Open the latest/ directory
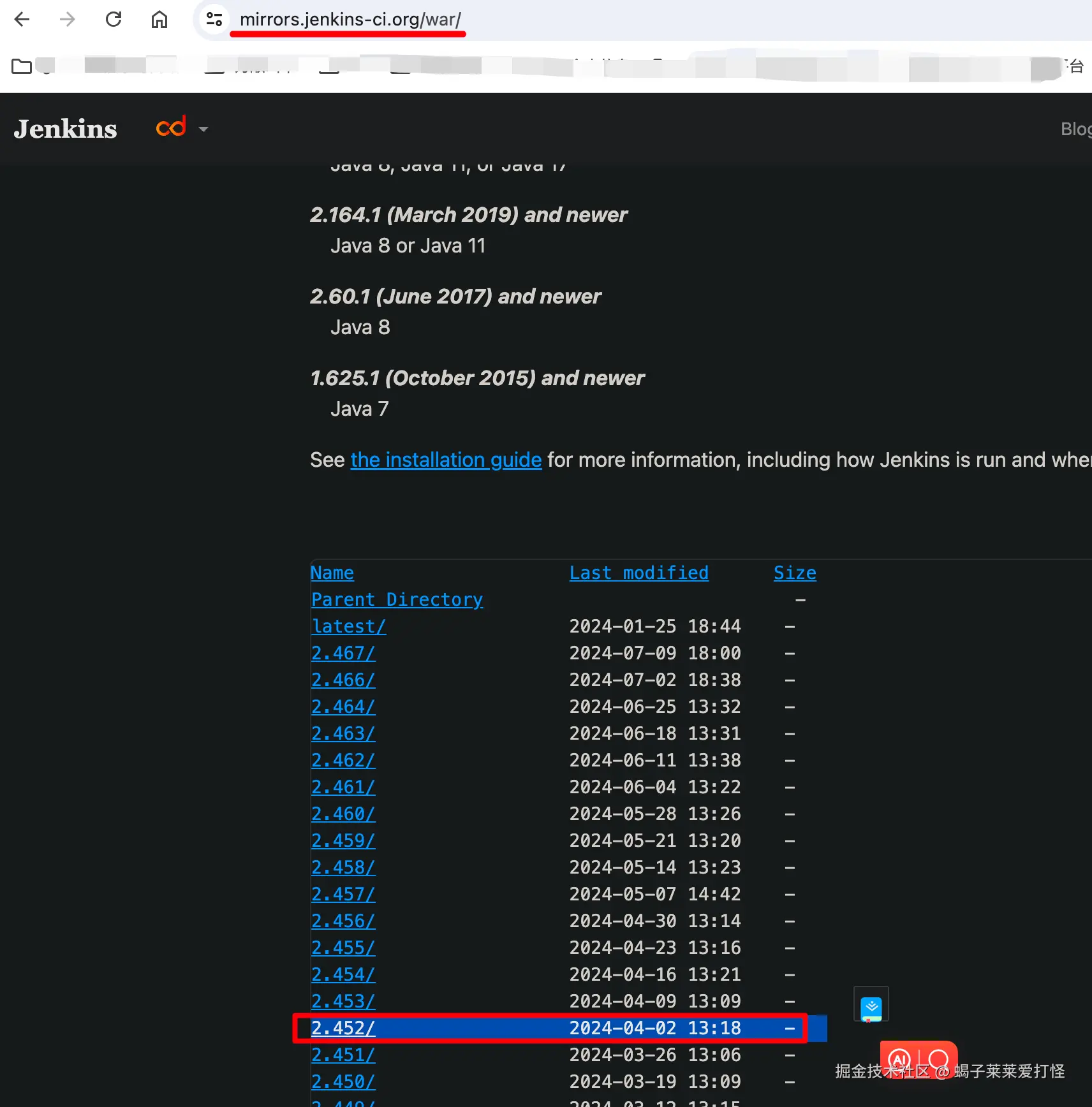 pos(348,626)
